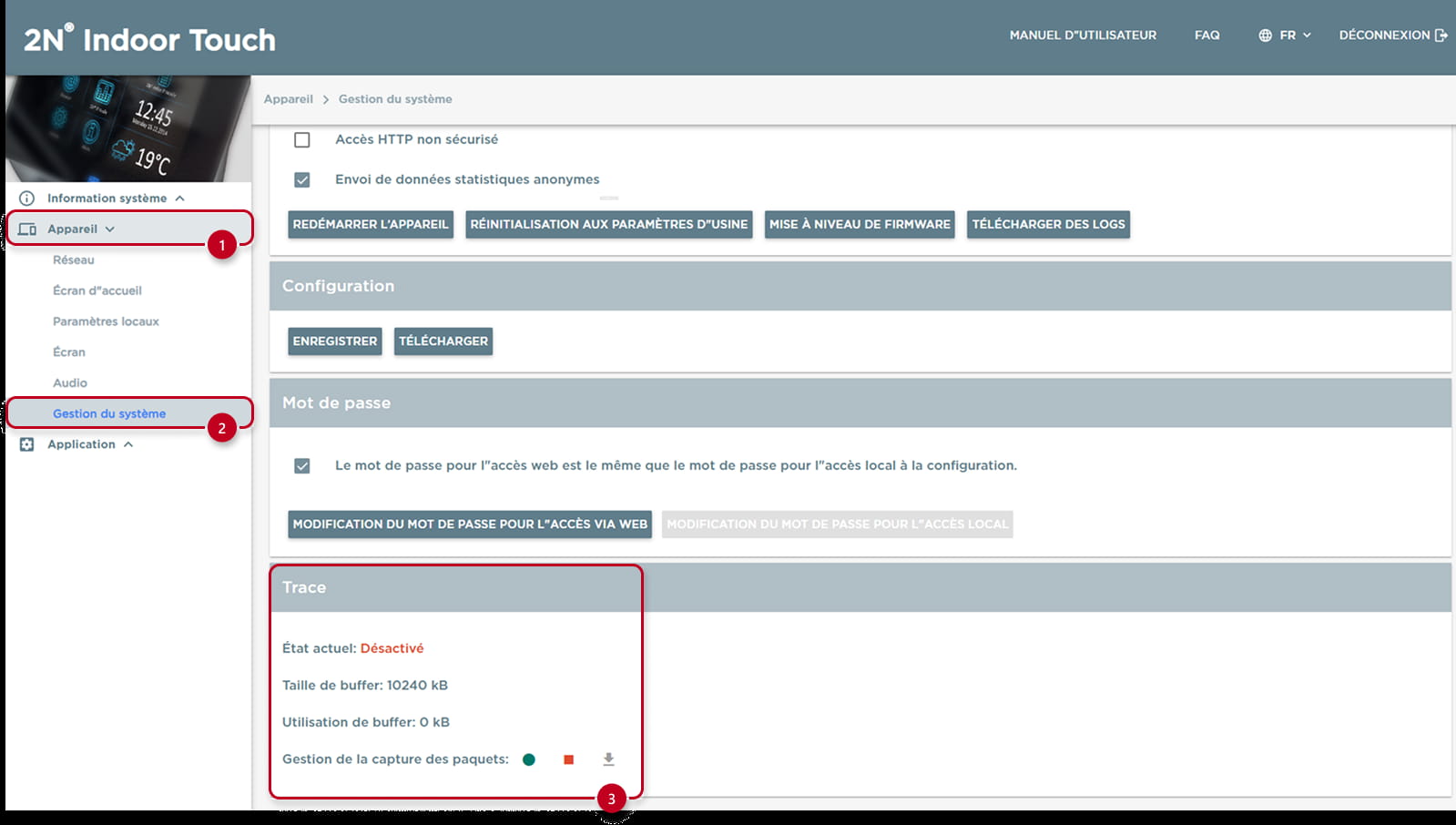Download captured packets with download icon
The image size is (1456, 825).
(609, 759)
